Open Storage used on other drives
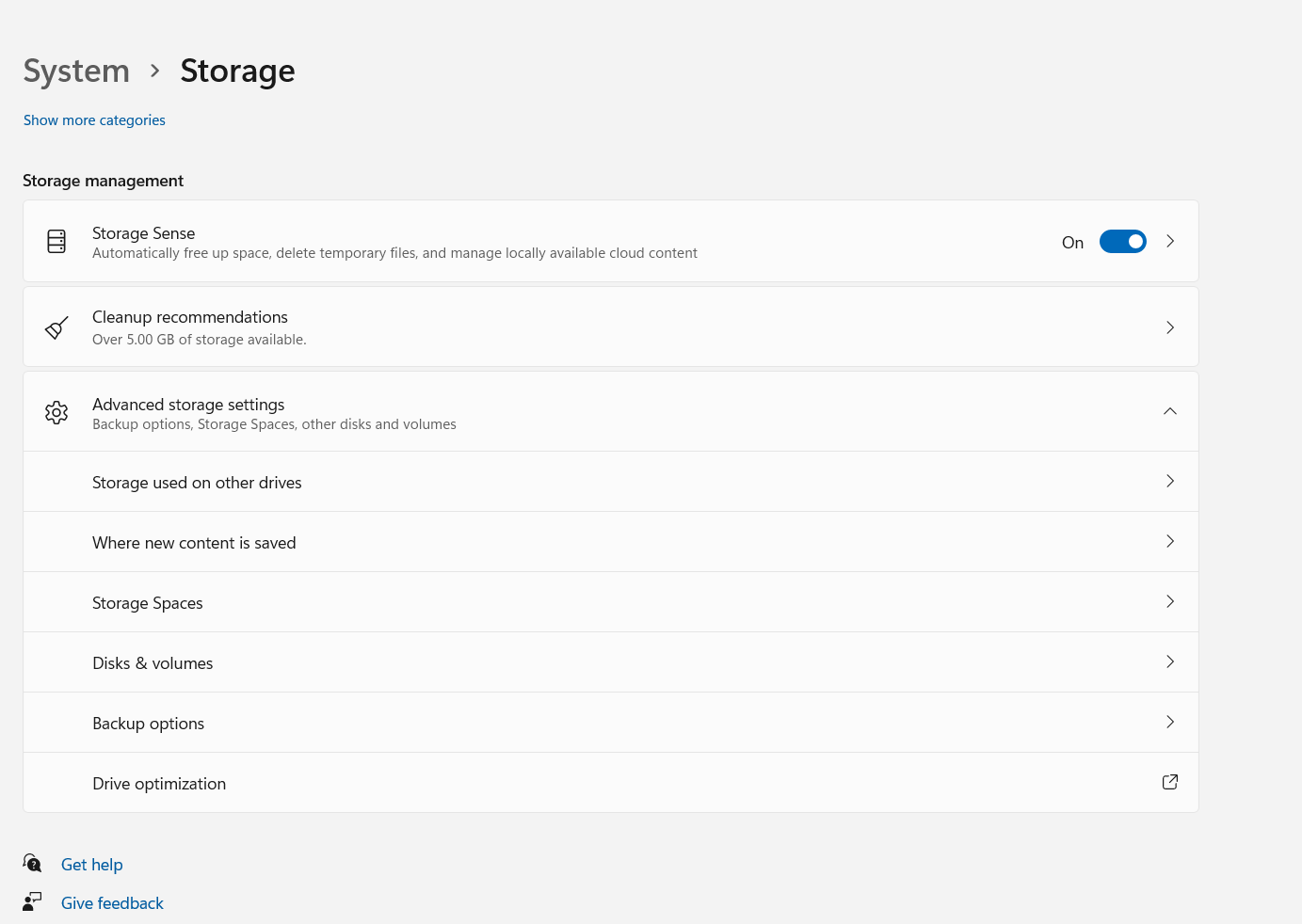 pyautogui.click(x=197, y=483)
